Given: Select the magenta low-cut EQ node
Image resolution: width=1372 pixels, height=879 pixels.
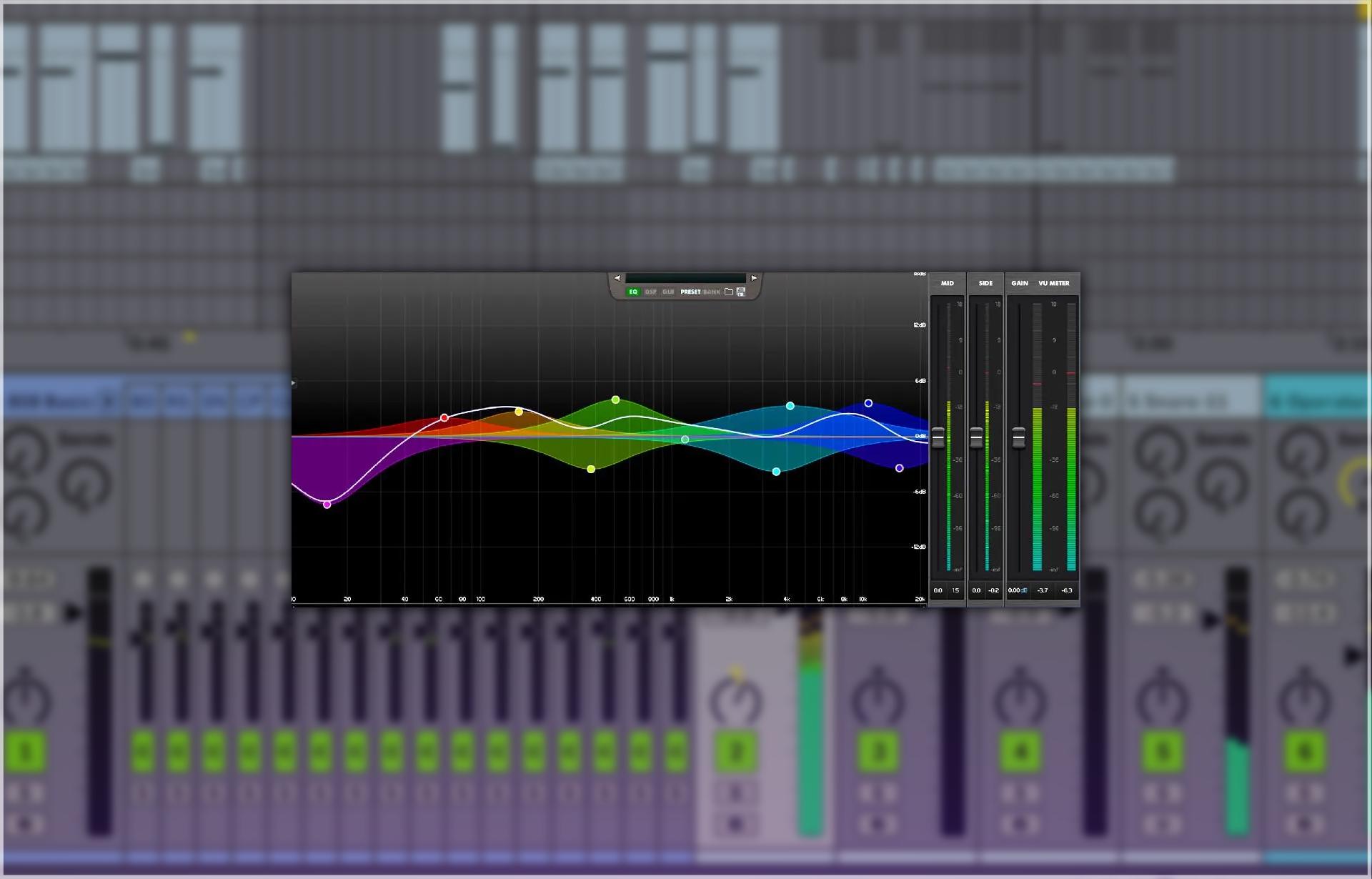Looking at the screenshot, I should pyautogui.click(x=327, y=505).
